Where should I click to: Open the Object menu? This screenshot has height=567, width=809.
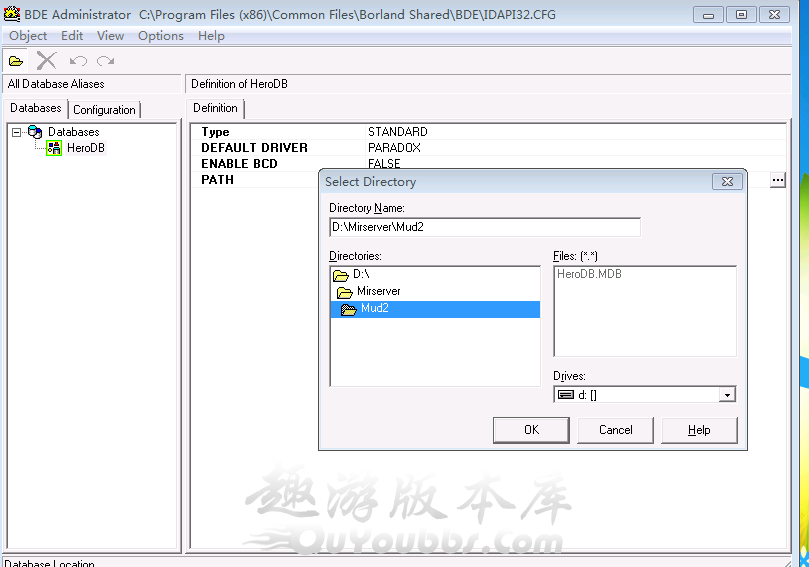click(x=28, y=36)
